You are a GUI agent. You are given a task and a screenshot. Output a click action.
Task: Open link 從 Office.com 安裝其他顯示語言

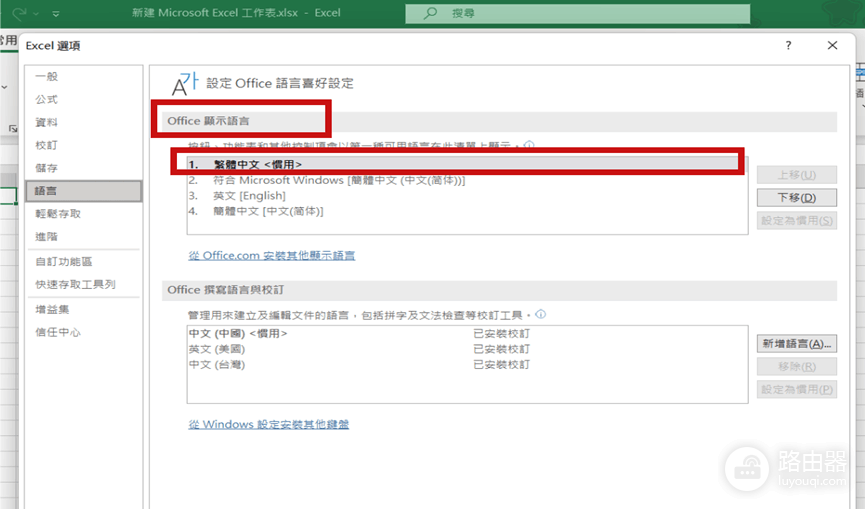click(x=271, y=255)
